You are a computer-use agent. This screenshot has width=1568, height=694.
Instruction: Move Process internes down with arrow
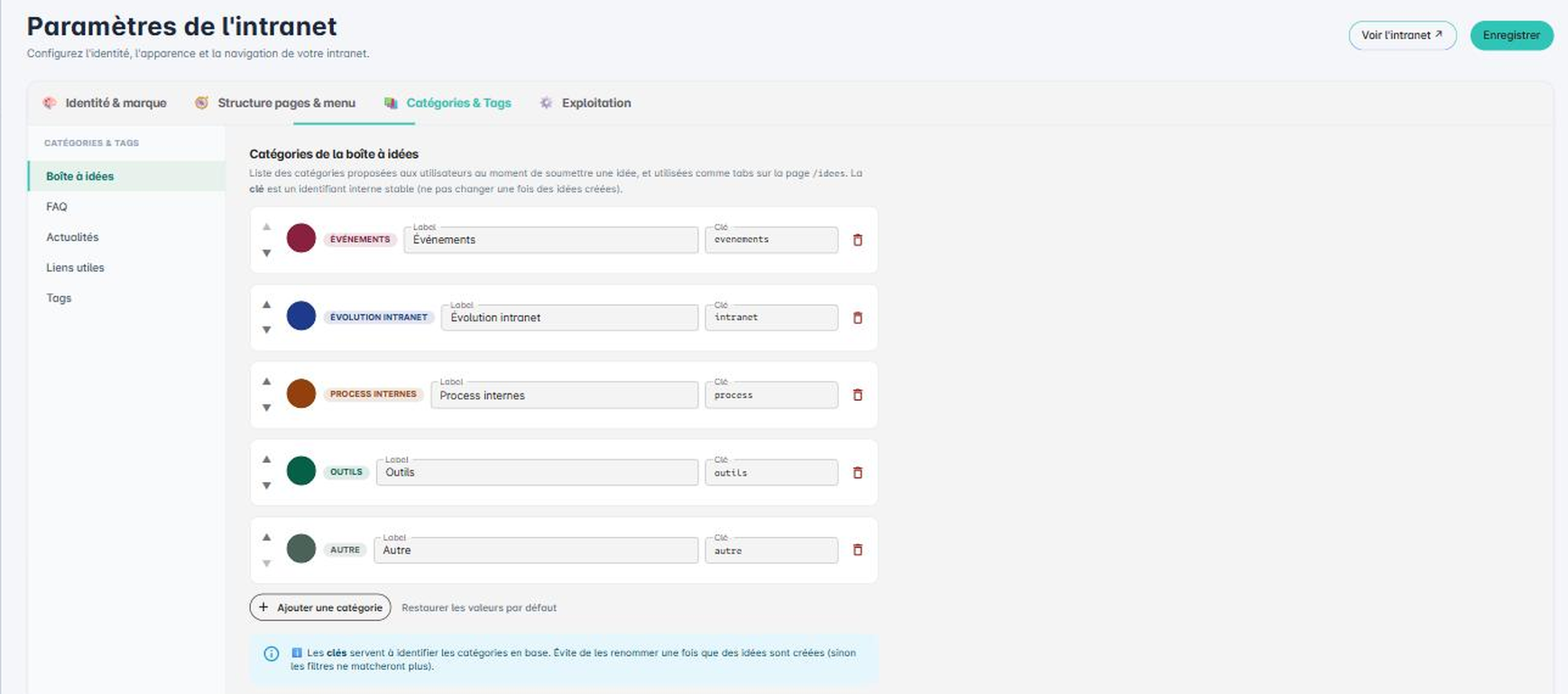click(266, 408)
